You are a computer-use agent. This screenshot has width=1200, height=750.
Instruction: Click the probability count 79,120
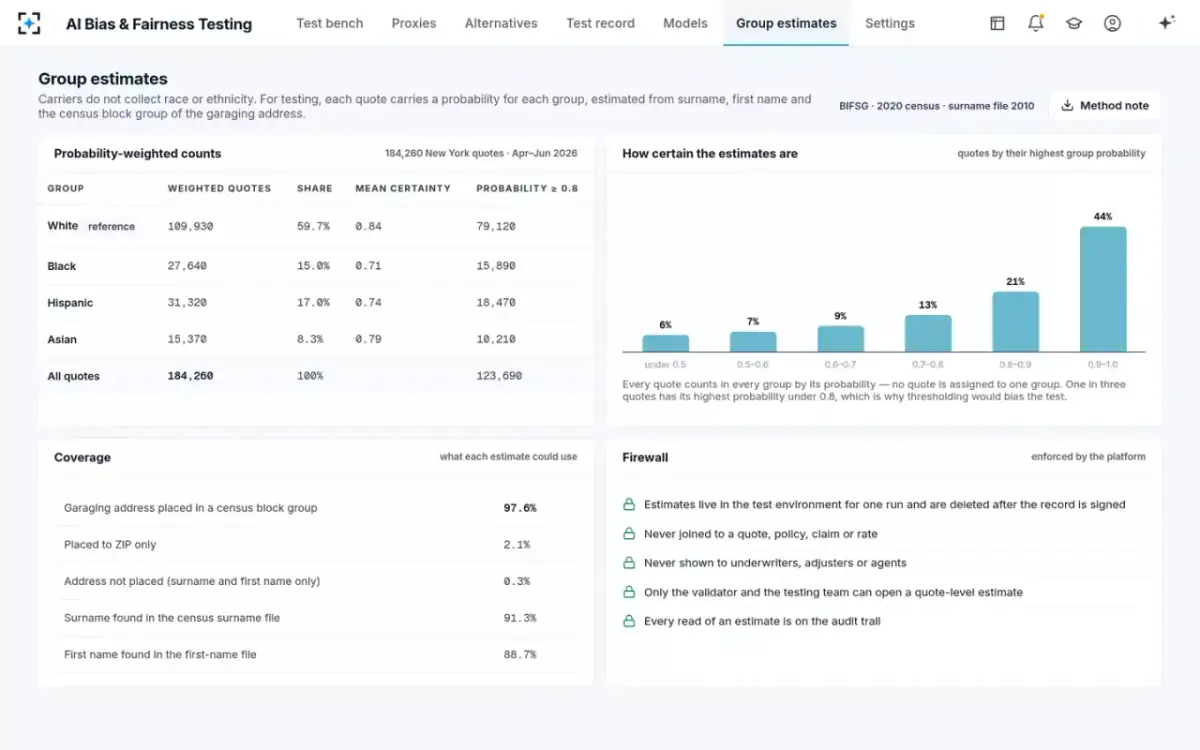(x=496, y=227)
